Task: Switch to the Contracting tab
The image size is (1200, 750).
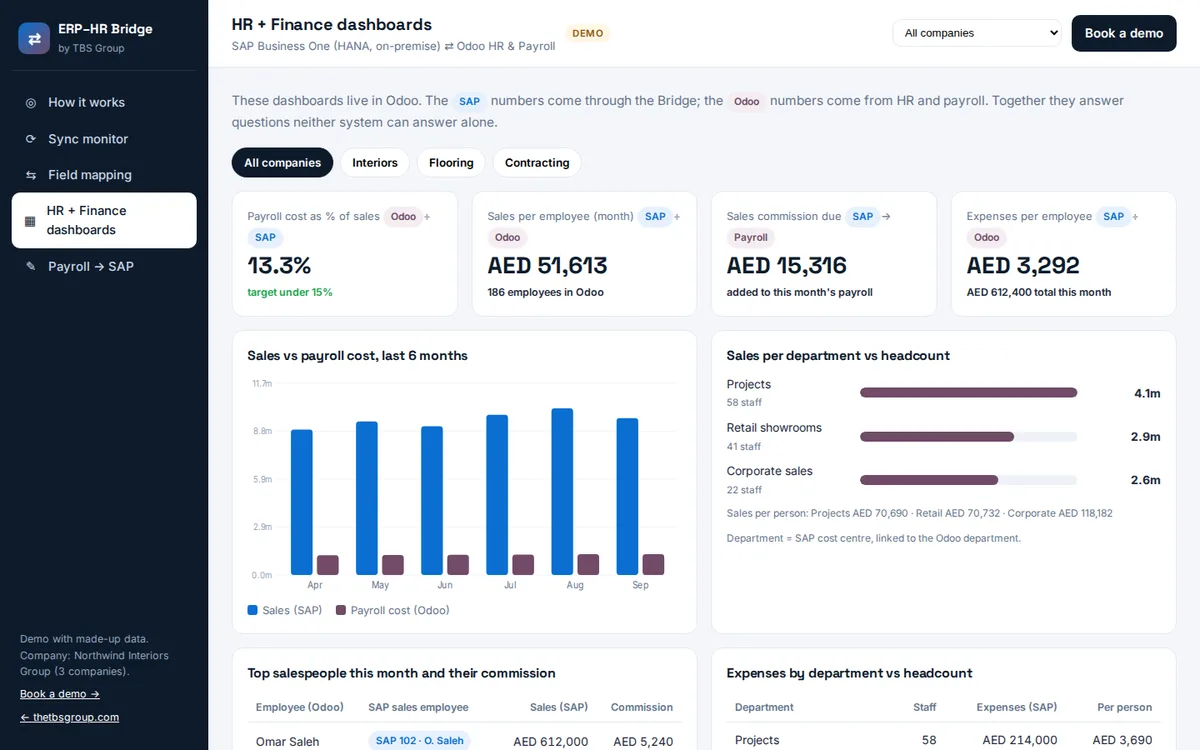Action: (x=537, y=163)
